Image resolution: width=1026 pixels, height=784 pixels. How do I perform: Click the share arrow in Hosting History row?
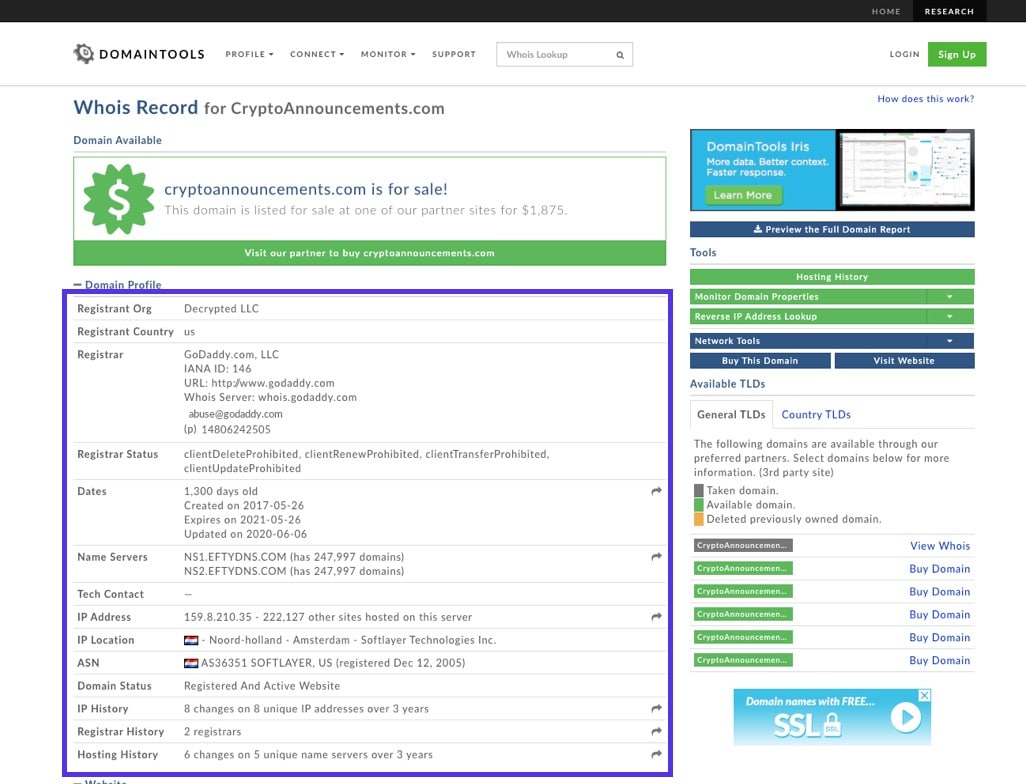pyautogui.click(x=656, y=755)
